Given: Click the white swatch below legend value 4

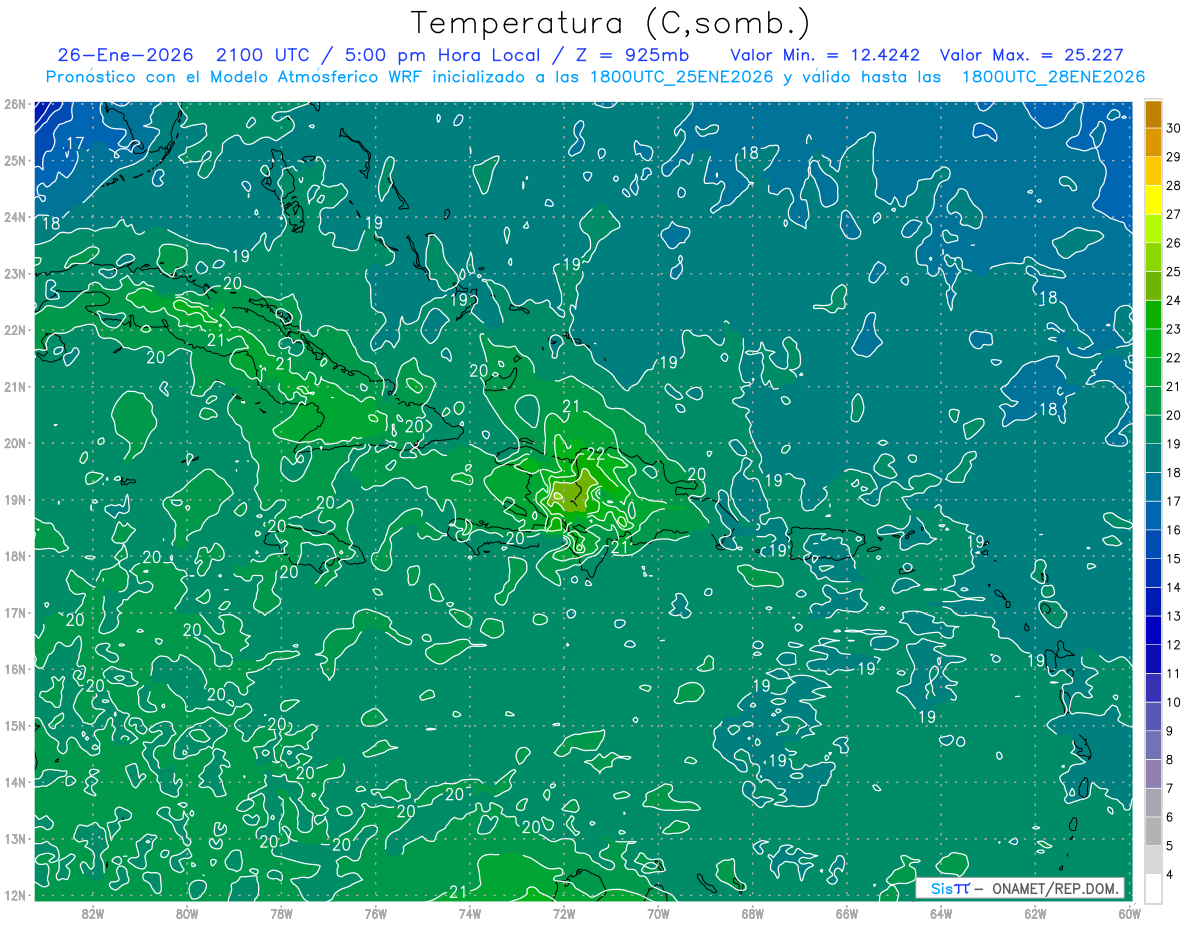Looking at the screenshot, I should click(1154, 888).
